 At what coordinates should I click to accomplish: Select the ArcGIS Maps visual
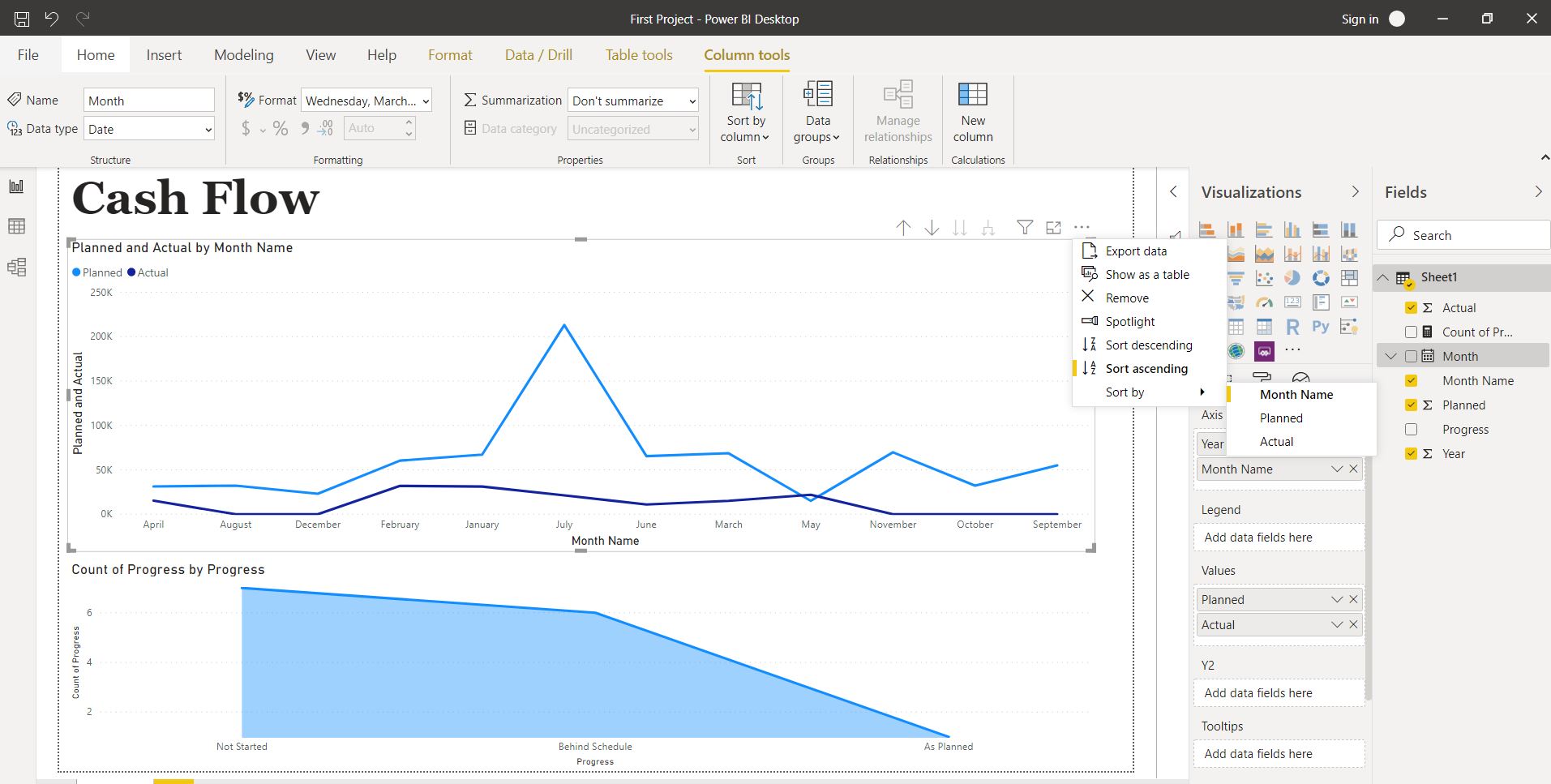(1236, 351)
